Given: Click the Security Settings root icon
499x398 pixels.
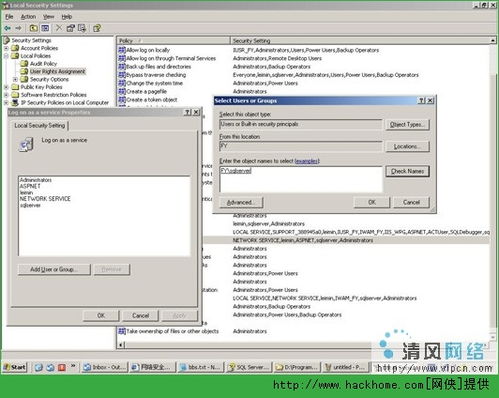Looking at the screenshot, I should (x=6, y=40).
